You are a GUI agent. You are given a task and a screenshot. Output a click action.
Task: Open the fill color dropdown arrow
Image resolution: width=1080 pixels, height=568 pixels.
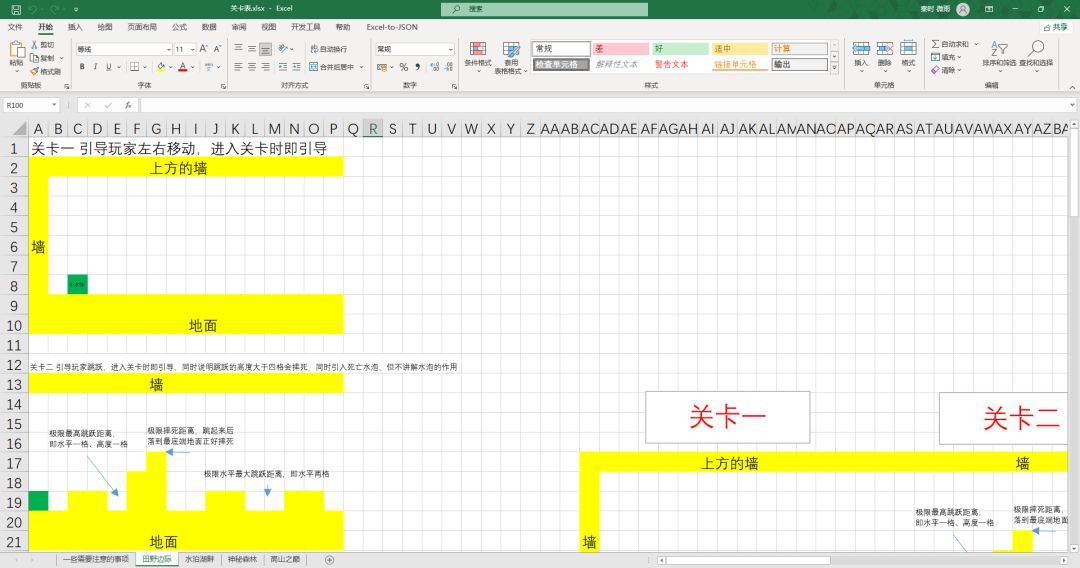coord(170,67)
